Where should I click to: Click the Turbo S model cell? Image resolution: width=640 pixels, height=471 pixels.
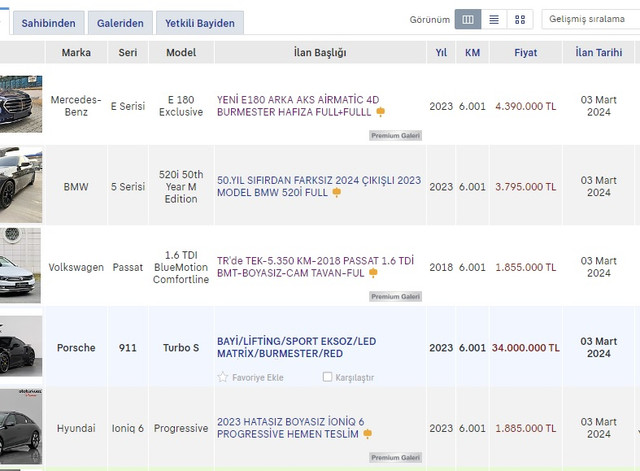tap(181, 348)
